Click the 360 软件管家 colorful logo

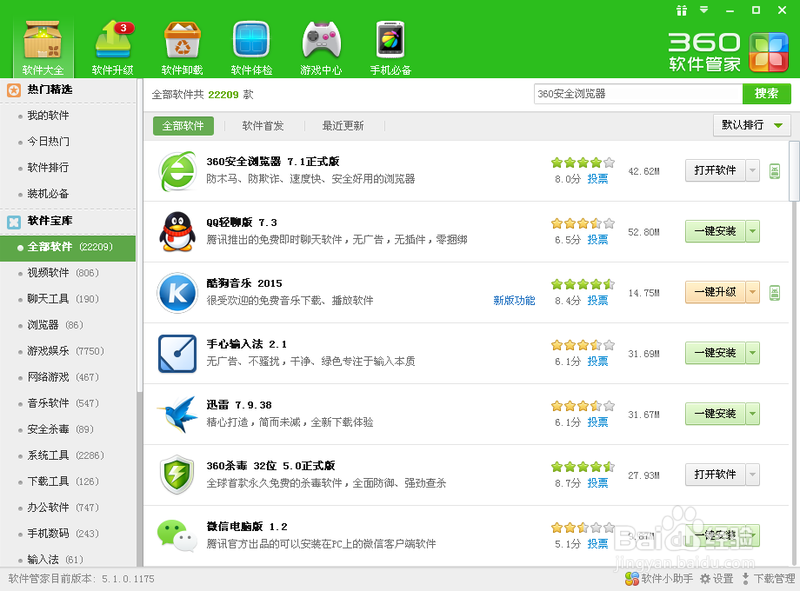coord(768,52)
